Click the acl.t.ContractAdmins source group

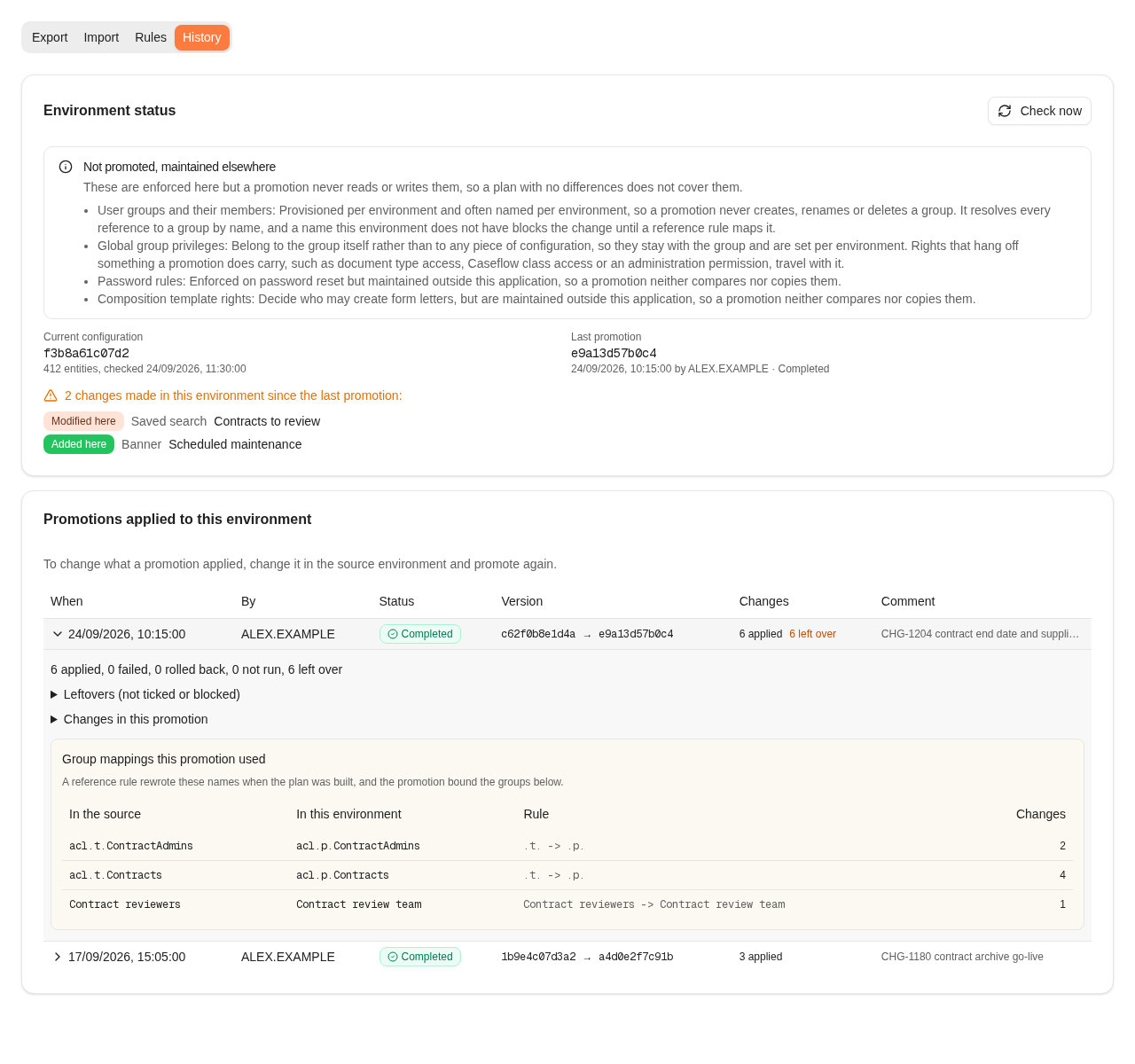[131, 846]
